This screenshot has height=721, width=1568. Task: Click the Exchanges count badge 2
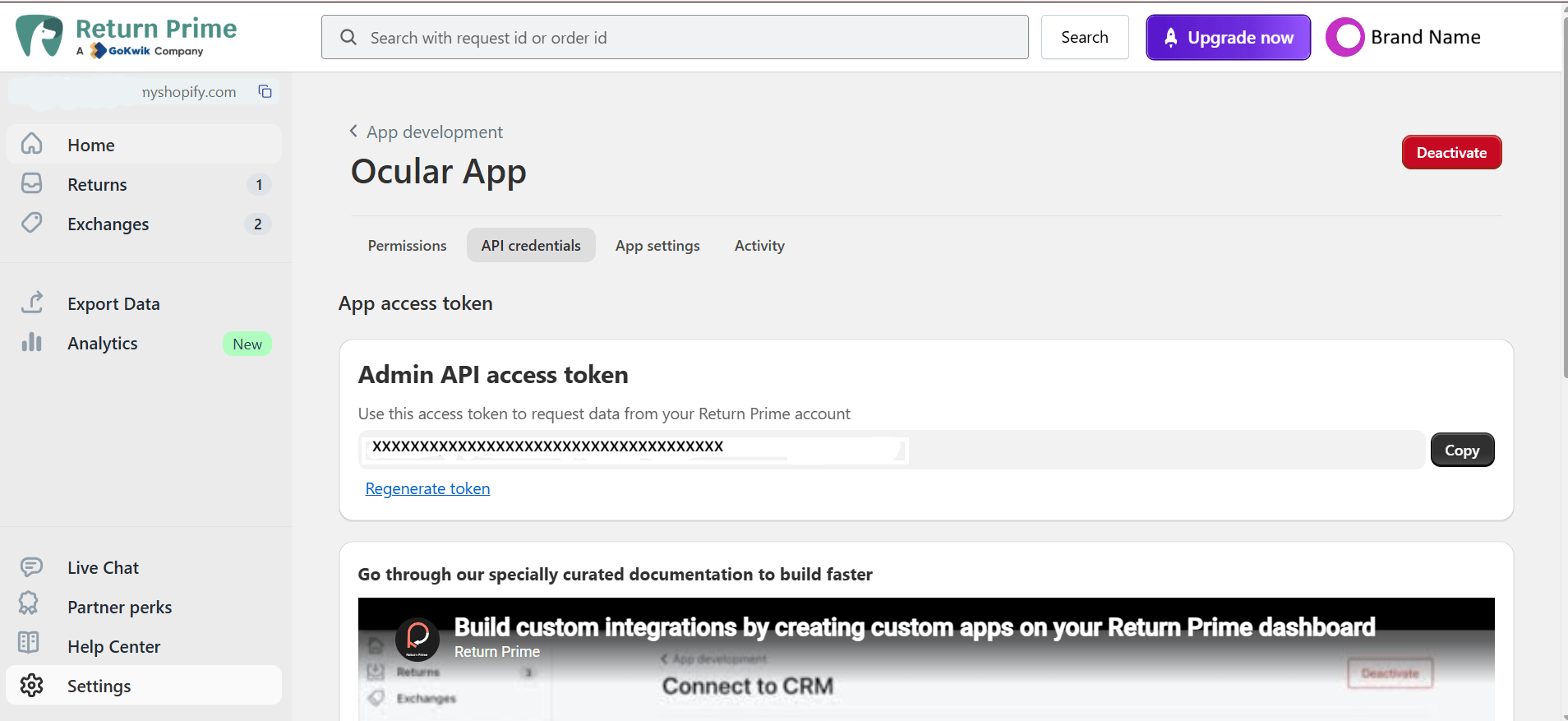pos(257,224)
